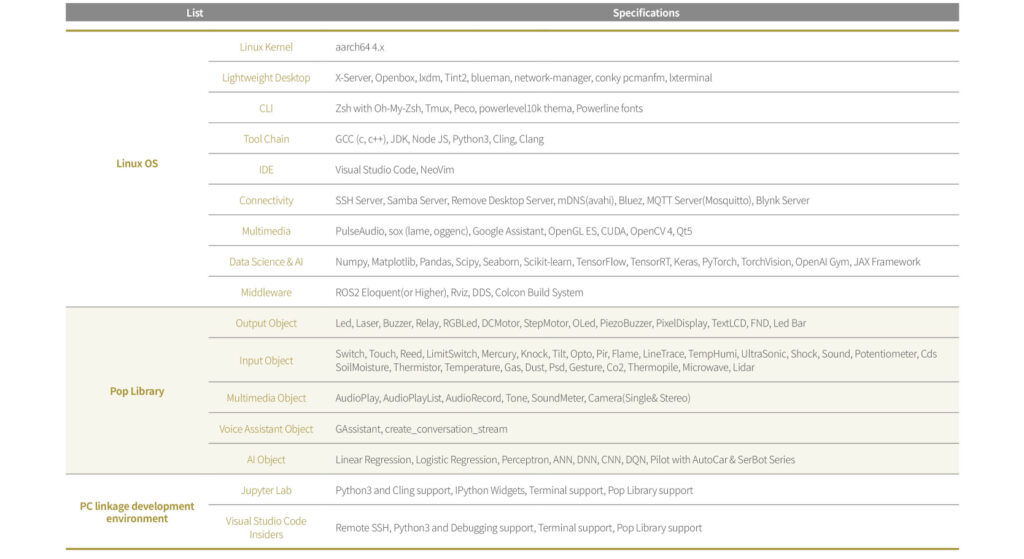1024x559 pixels.
Task: Click the "Voice Assistant Object" row label
Action: coord(266,429)
